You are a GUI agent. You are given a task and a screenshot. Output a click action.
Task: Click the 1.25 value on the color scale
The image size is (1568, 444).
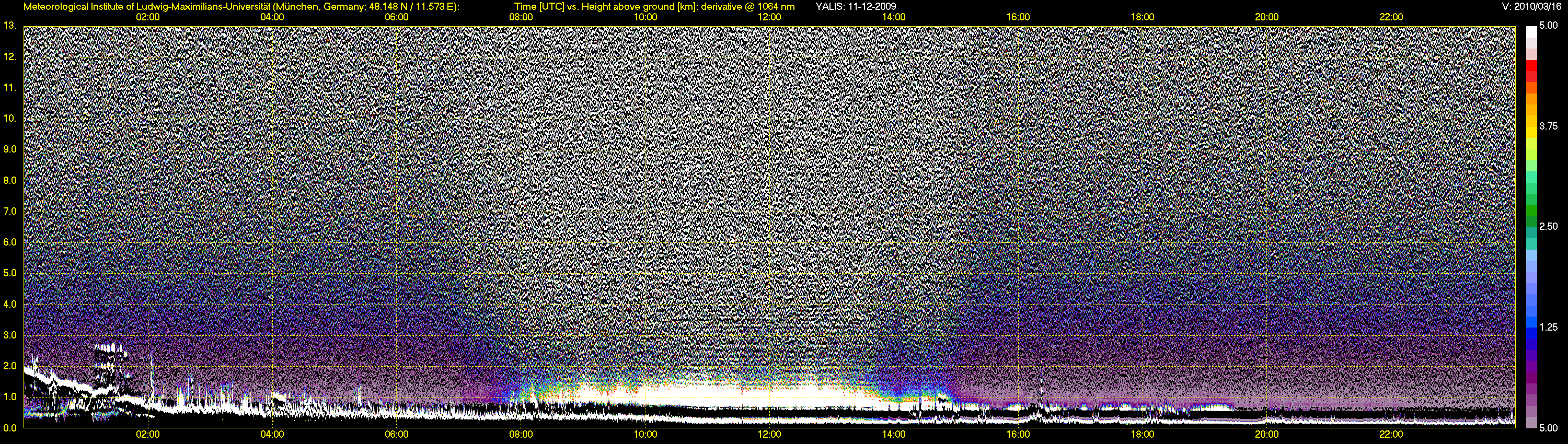pyautogui.click(x=1549, y=327)
